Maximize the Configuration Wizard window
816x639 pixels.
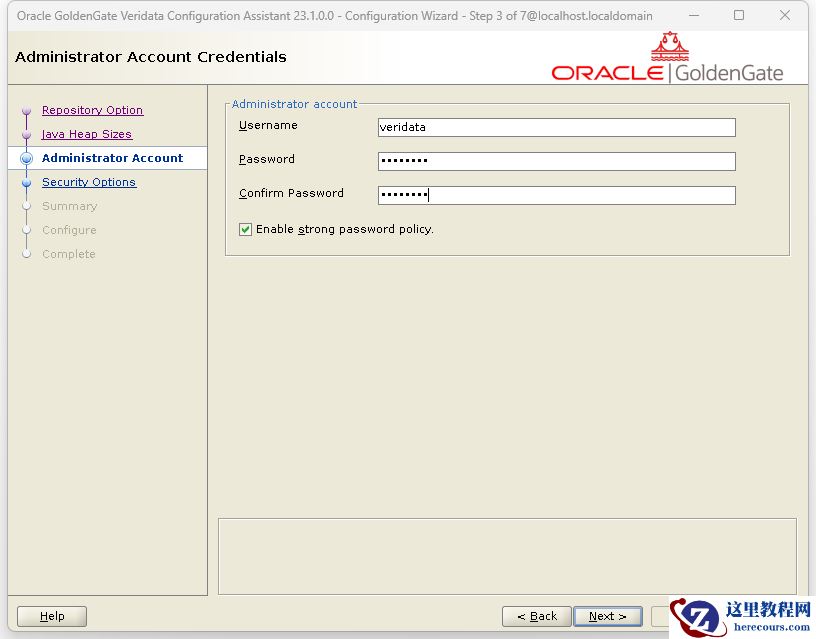[x=738, y=15]
